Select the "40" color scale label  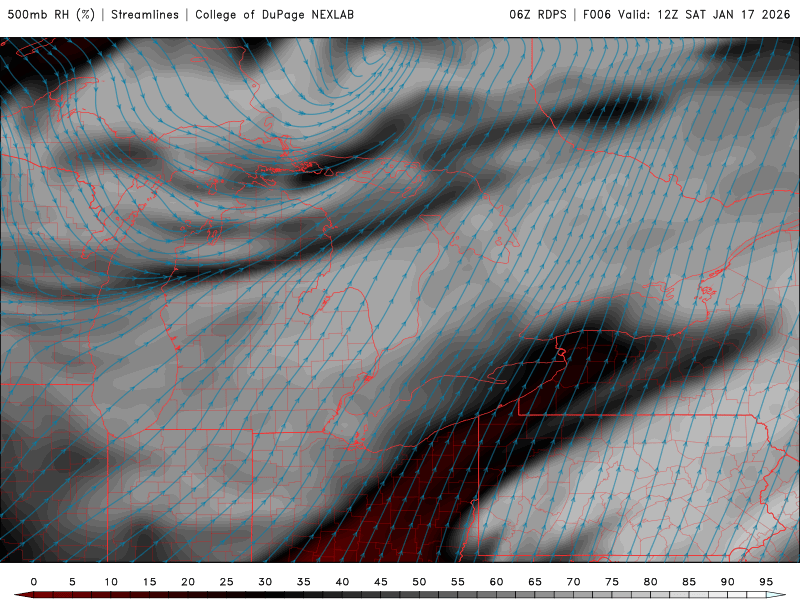click(342, 582)
